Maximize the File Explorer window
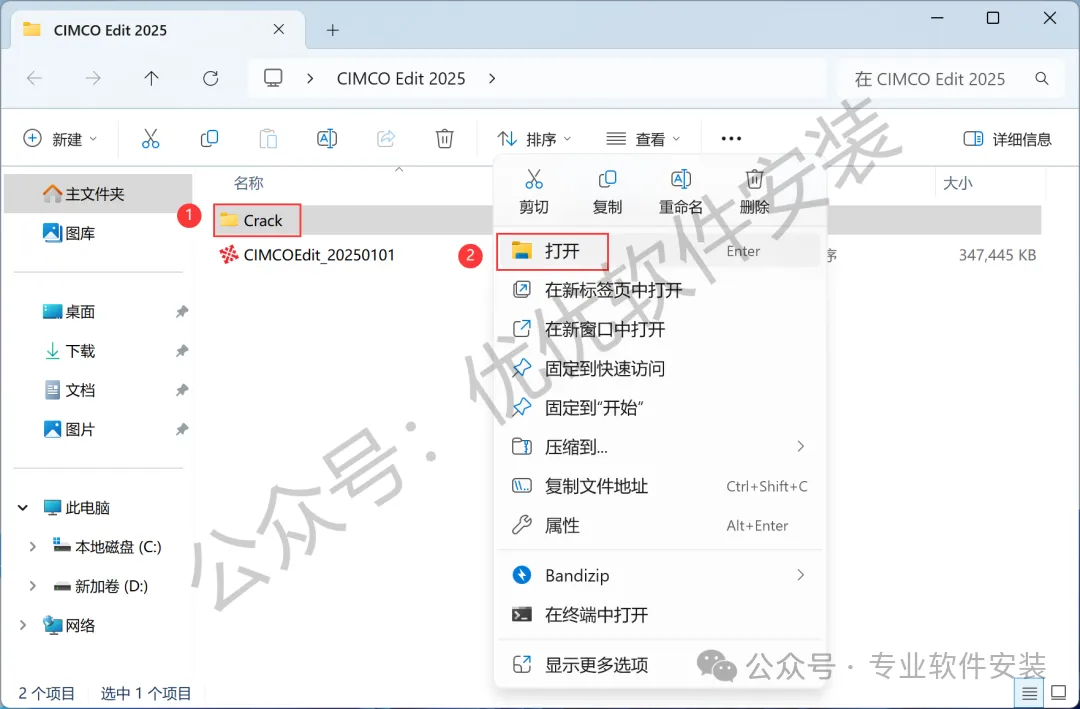 993,18
